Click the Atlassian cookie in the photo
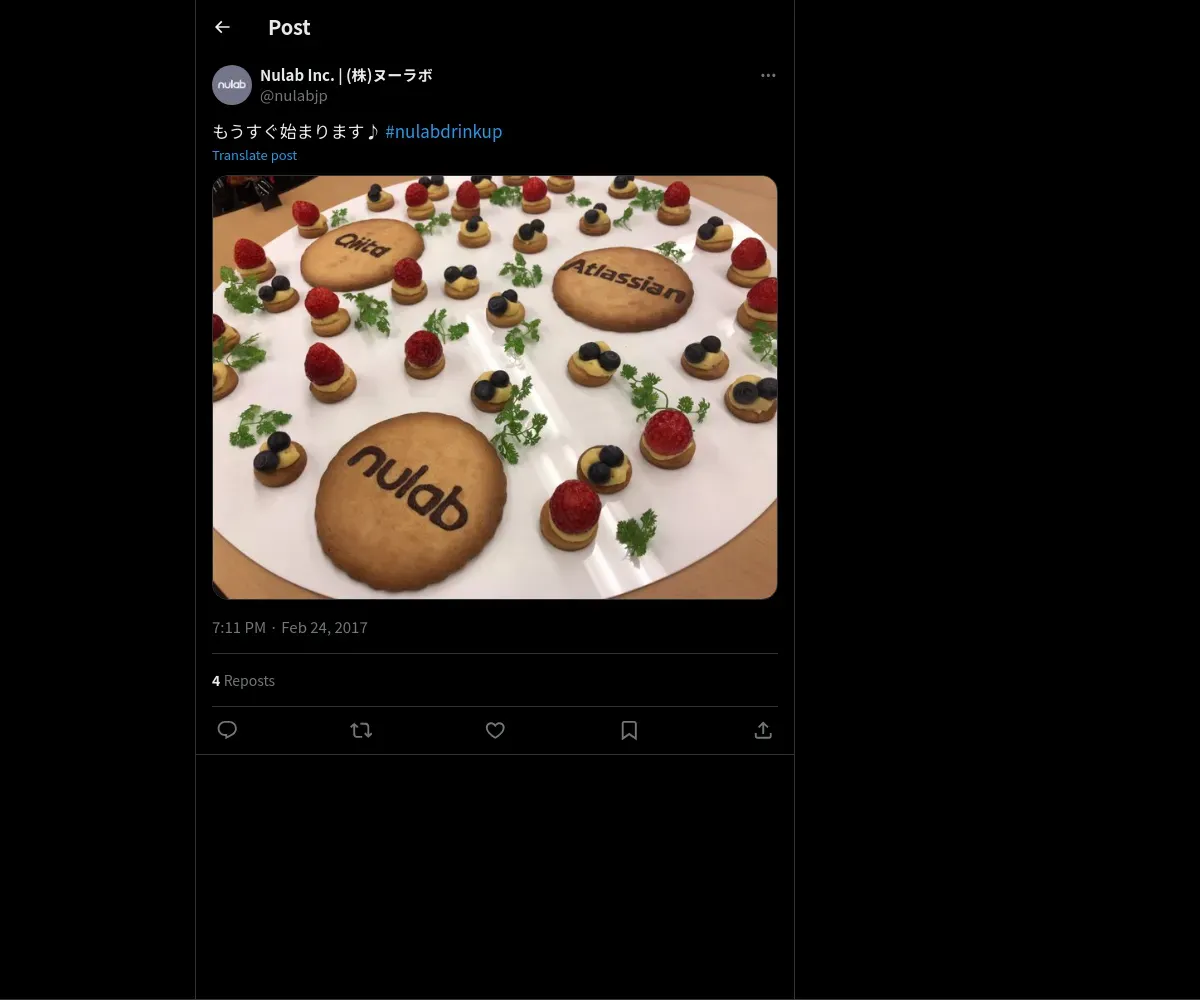This screenshot has height=1000, width=1200. (622, 287)
